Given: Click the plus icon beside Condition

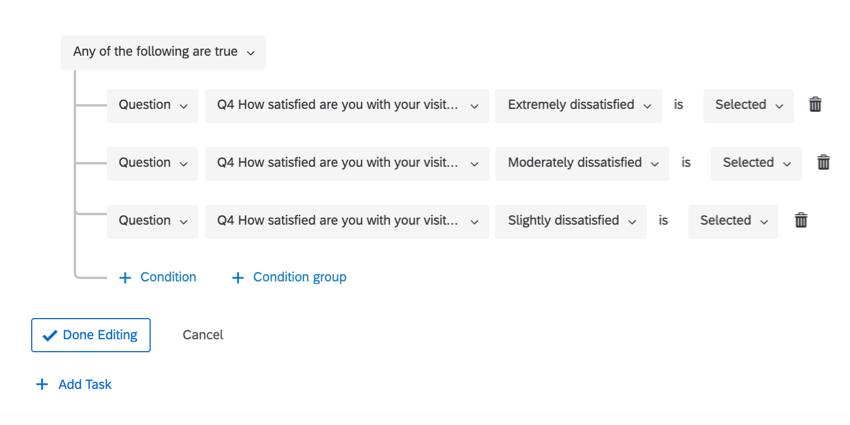Looking at the screenshot, I should click(125, 278).
